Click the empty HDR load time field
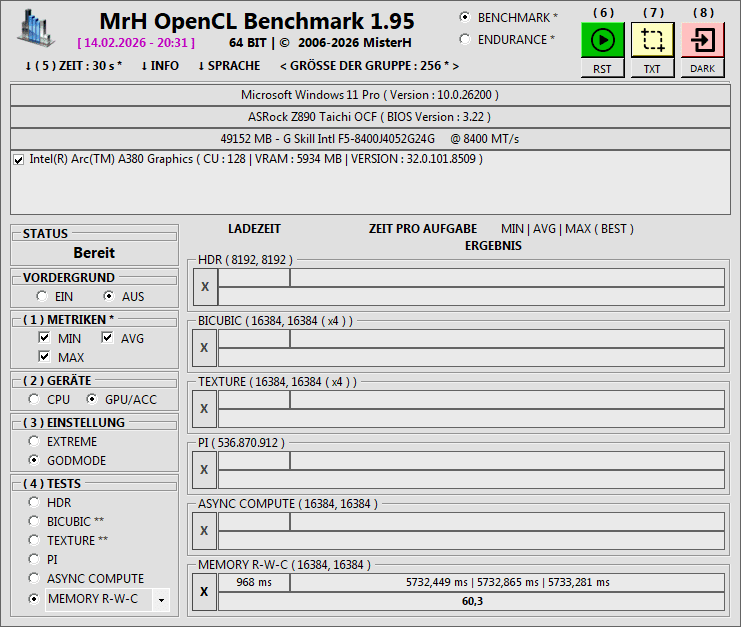The width and height of the screenshot is (741, 627). click(x=254, y=278)
